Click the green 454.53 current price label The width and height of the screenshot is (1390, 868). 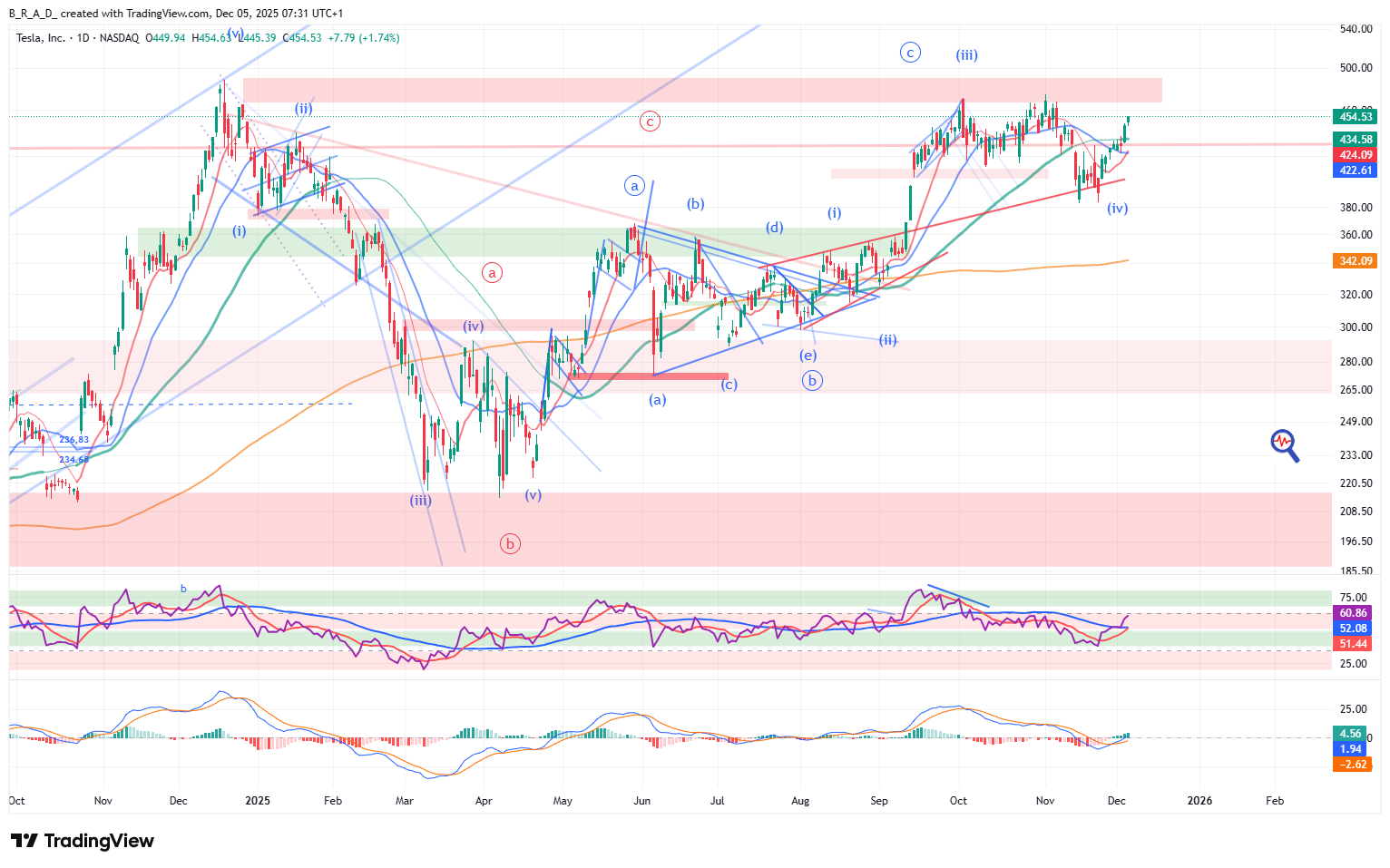click(1355, 117)
